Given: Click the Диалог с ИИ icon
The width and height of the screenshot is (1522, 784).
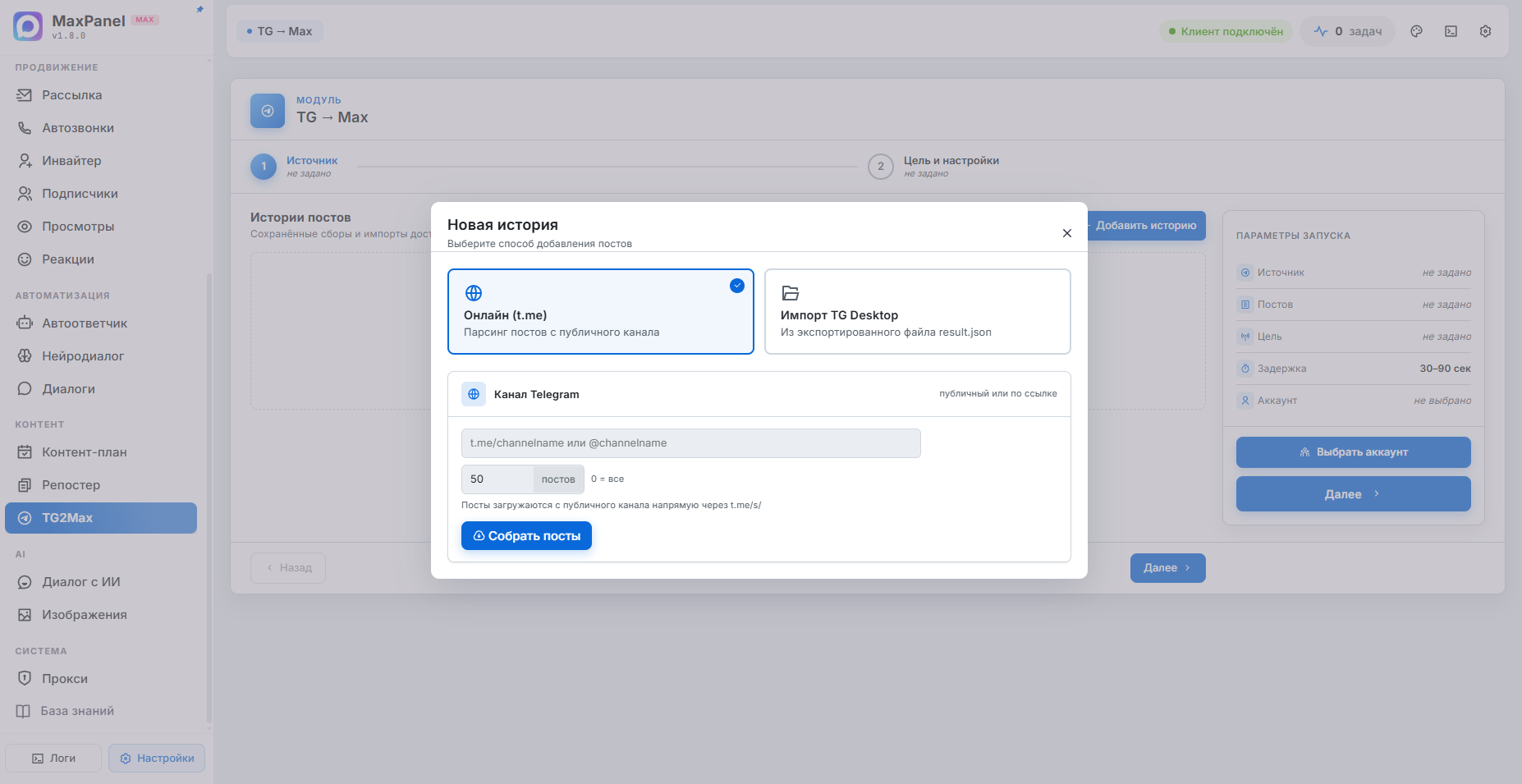Looking at the screenshot, I should pos(25,582).
